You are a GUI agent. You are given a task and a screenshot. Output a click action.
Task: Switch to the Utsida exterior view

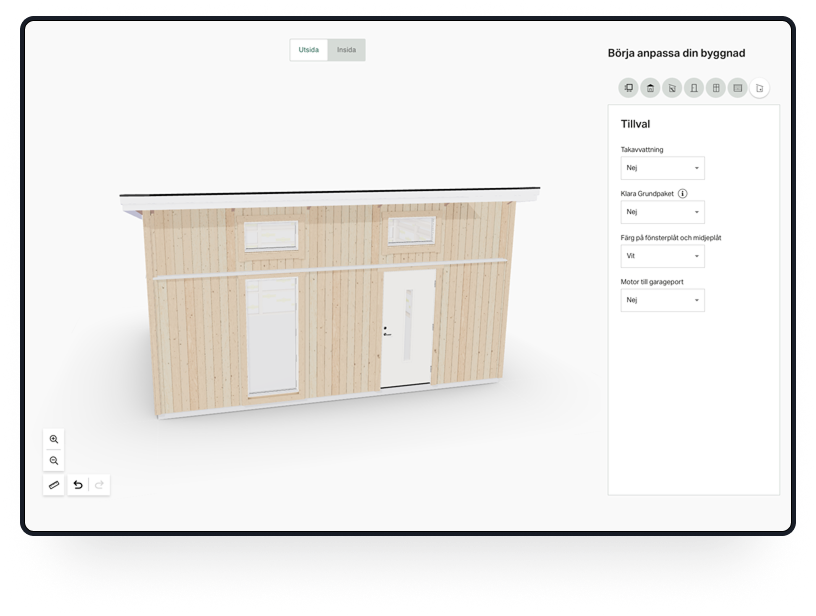[x=309, y=50]
